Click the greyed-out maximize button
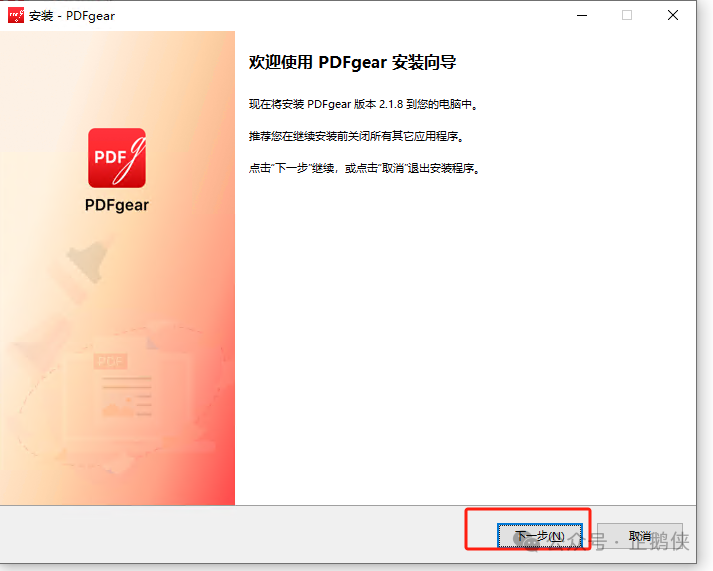 [627, 15]
